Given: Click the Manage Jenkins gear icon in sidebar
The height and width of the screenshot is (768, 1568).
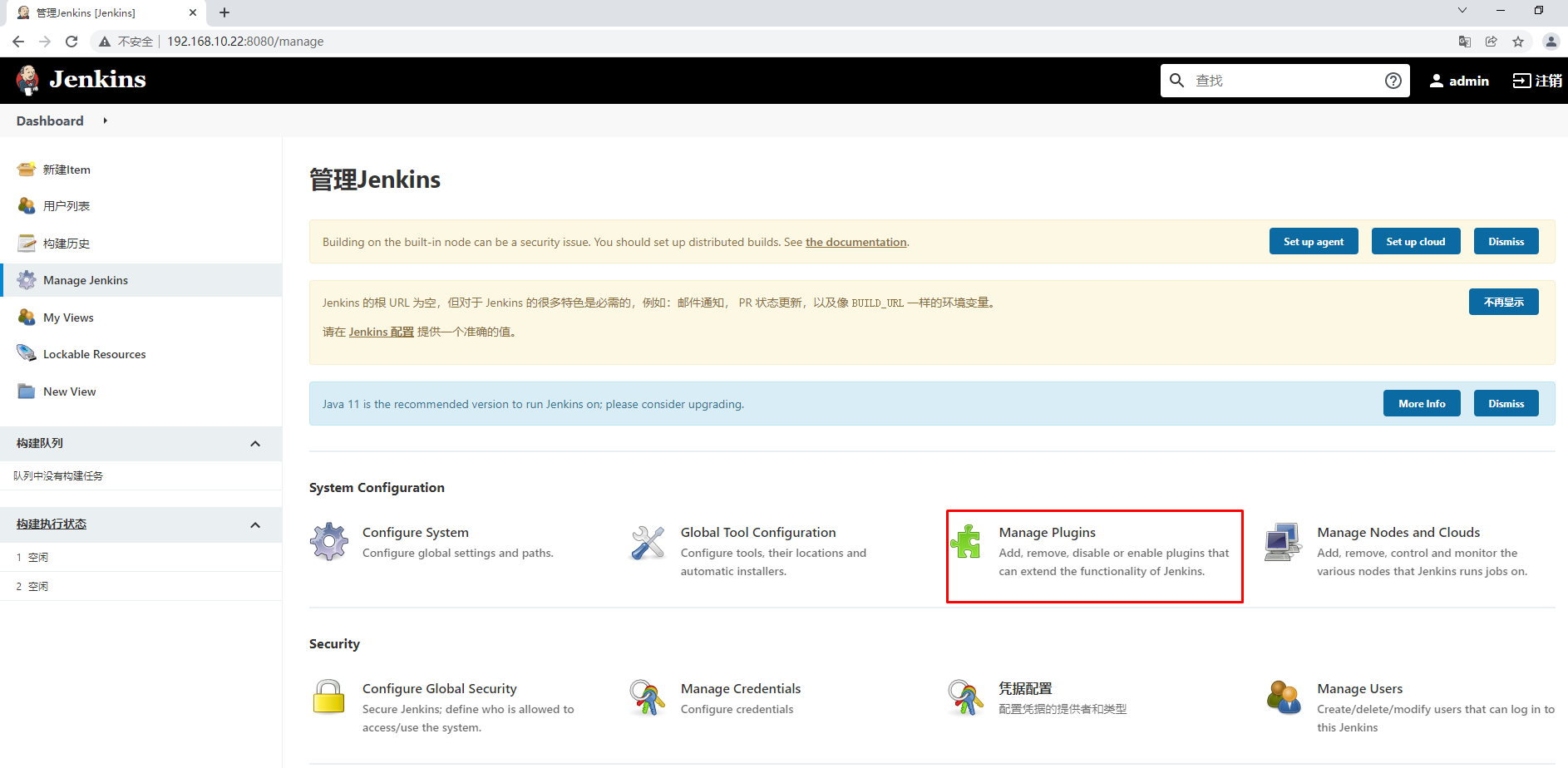Looking at the screenshot, I should point(27,280).
